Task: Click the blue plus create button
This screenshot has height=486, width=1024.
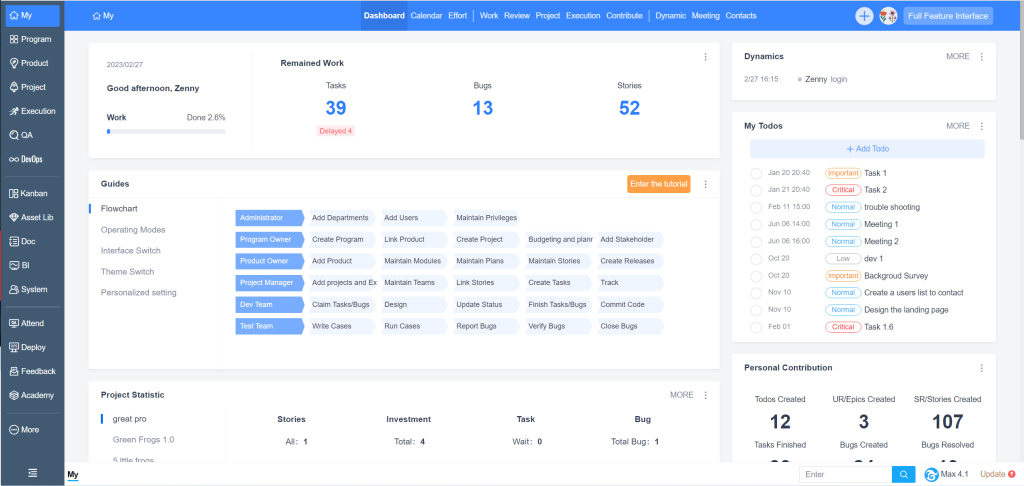Action: (864, 16)
